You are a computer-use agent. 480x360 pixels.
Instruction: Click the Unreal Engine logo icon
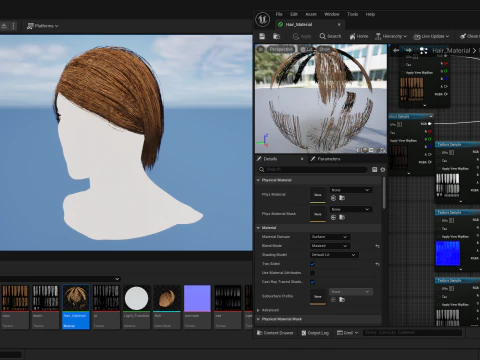pos(262,19)
